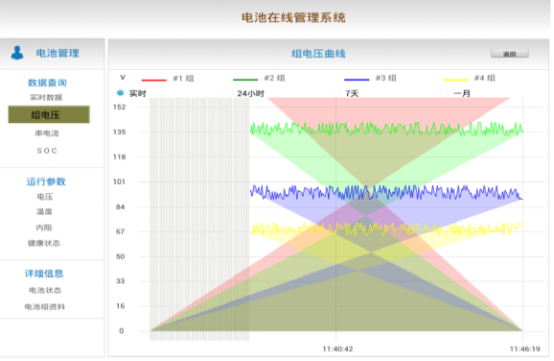The height and width of the screenshot is (361, 554).
Task: Click the #3 组 legend label
Action: tap(386, 78)
